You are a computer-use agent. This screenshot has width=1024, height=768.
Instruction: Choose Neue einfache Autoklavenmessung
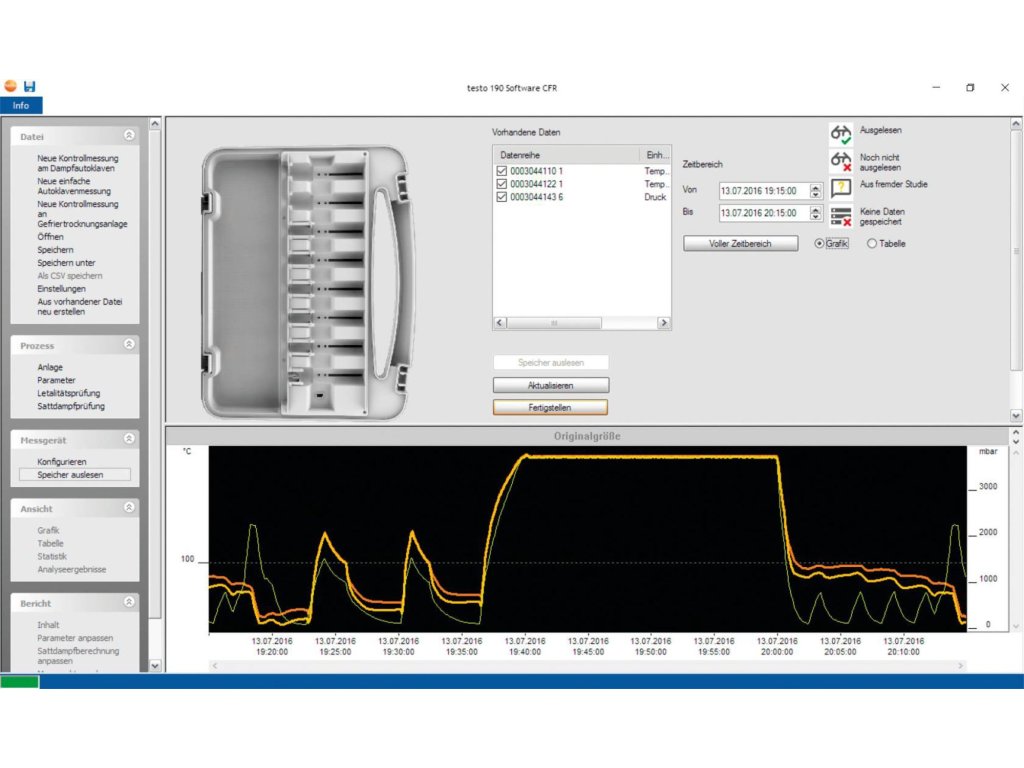click(74, 186)
